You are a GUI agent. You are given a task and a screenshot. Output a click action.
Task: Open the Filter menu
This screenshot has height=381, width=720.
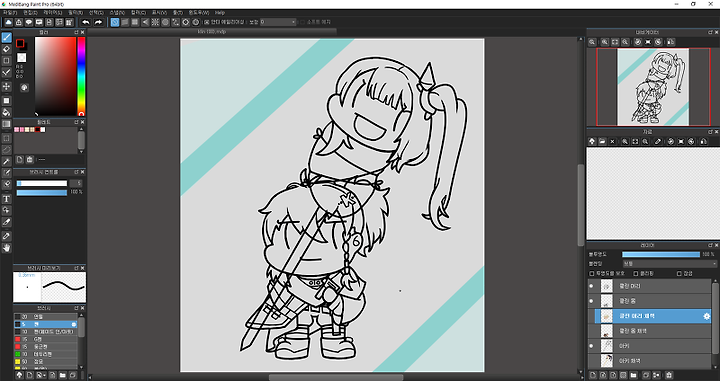click(75, 13)
